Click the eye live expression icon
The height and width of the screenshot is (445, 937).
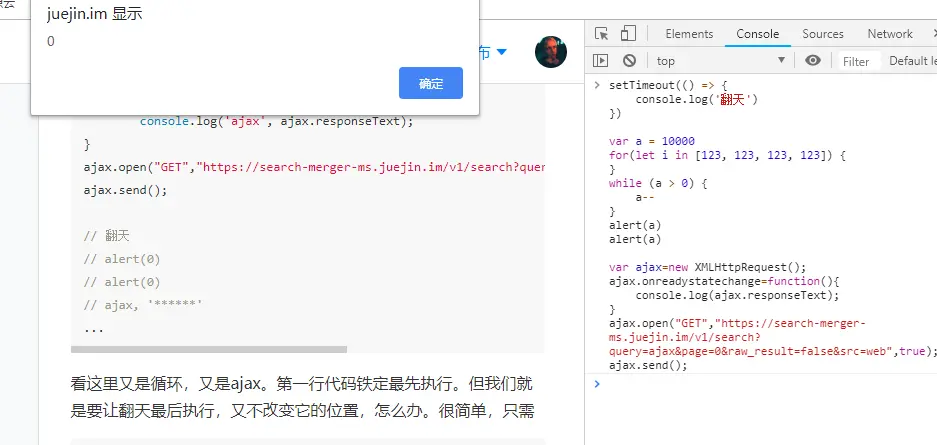click(x=813, y=60)
